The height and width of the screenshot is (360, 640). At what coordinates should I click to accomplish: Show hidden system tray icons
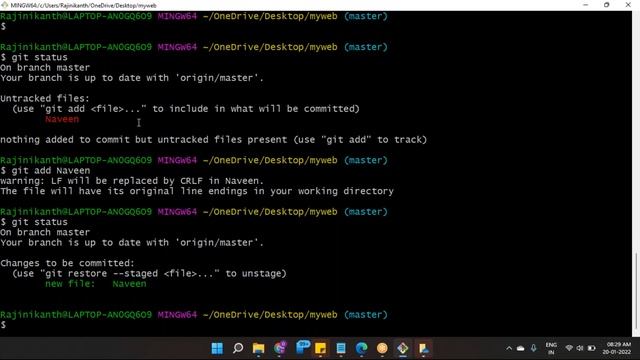tap(509, 348)
